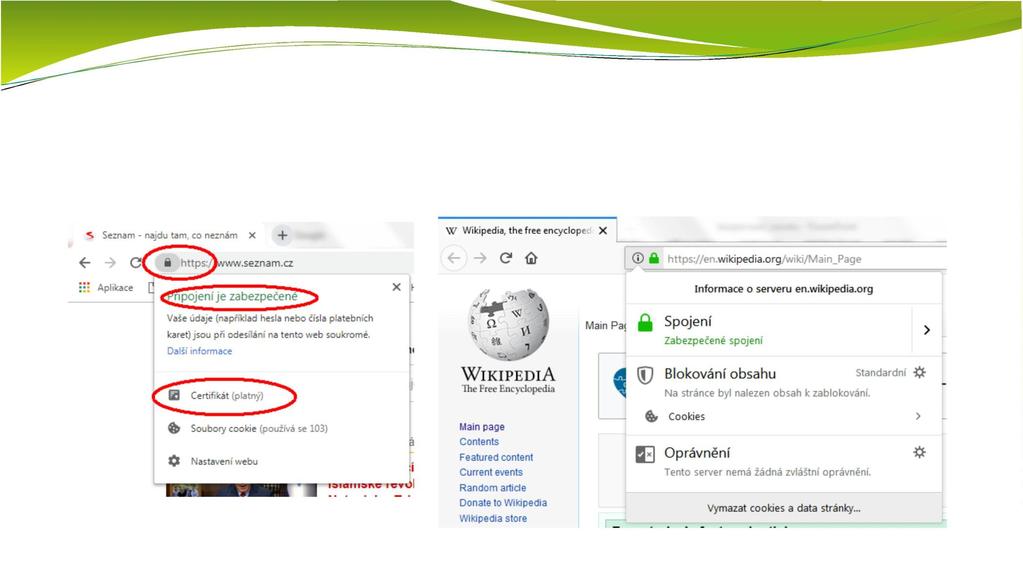Click the Zabezpečené spojení text
The width and height of the screenshot is (1023, 566).
pyautogui.click(x=713, y=340)
